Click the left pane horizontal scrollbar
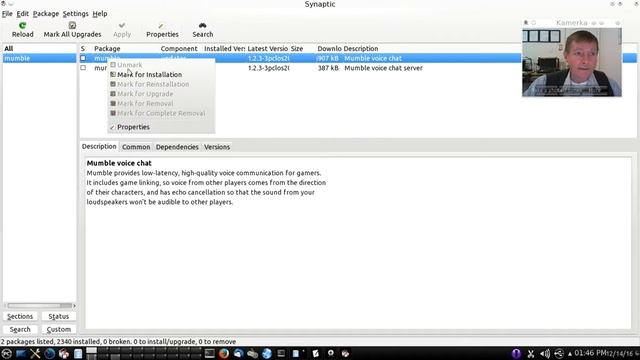Screen dimensions: 640x360 (x=39, y=305)
